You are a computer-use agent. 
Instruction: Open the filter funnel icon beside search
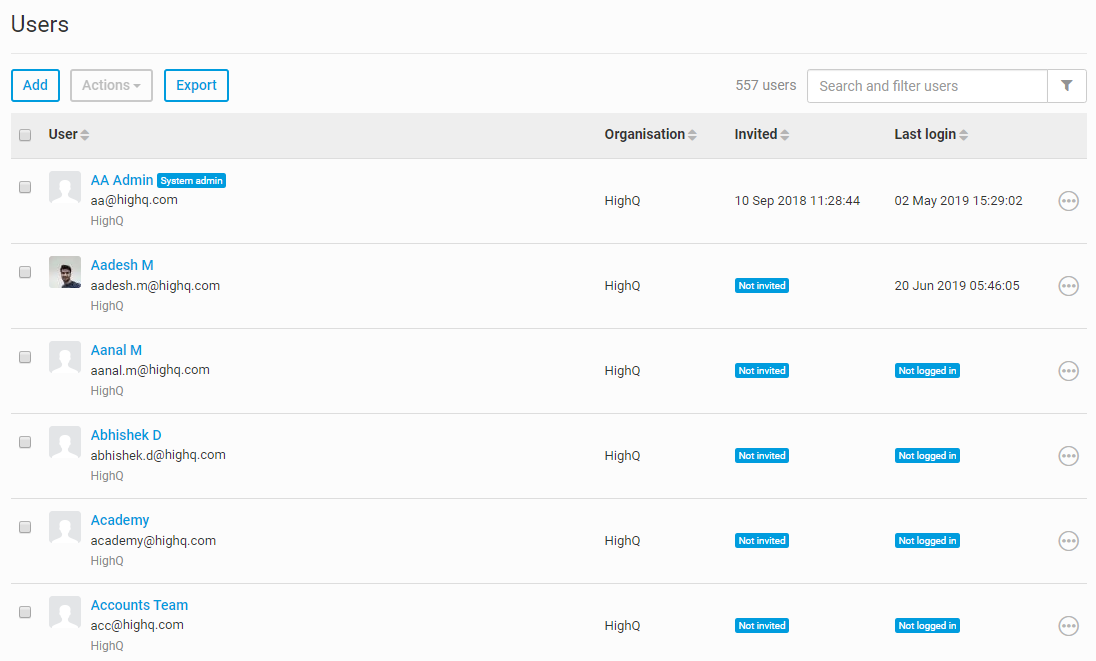point(1067,86)
